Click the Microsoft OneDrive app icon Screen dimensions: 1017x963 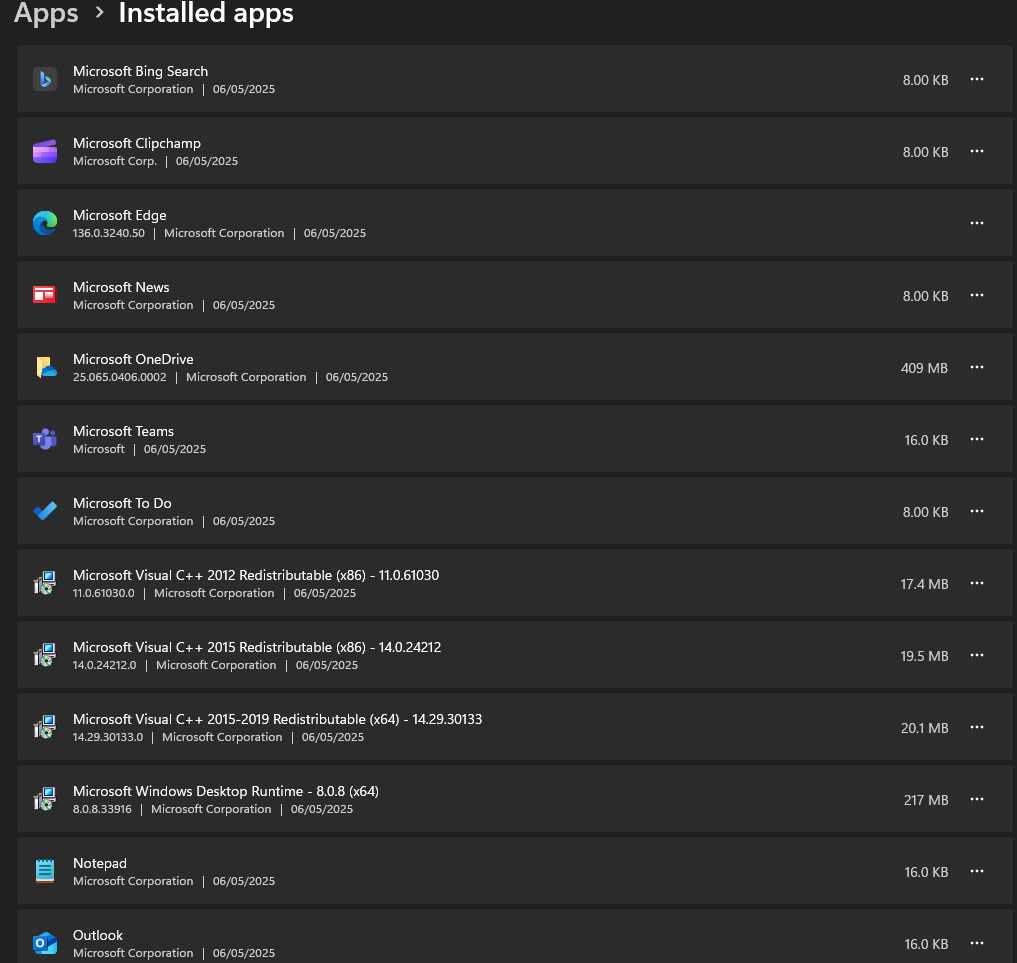click(45, 367)
